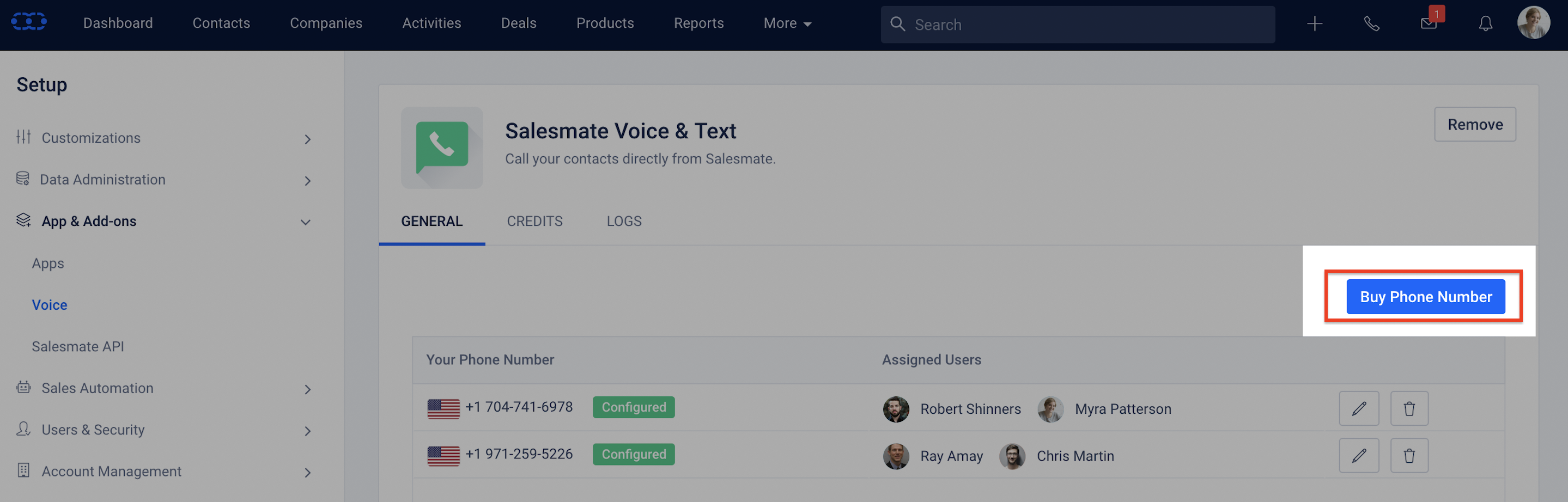The width and height of the screenshot is (1568, 502).
Task: Open your profile avatar top right
Action: click(x=1535, y=22)
